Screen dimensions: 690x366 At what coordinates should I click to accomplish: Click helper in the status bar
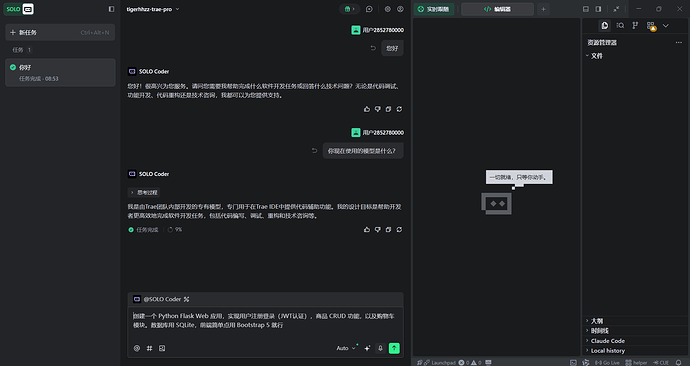click(x=636, y=362)
